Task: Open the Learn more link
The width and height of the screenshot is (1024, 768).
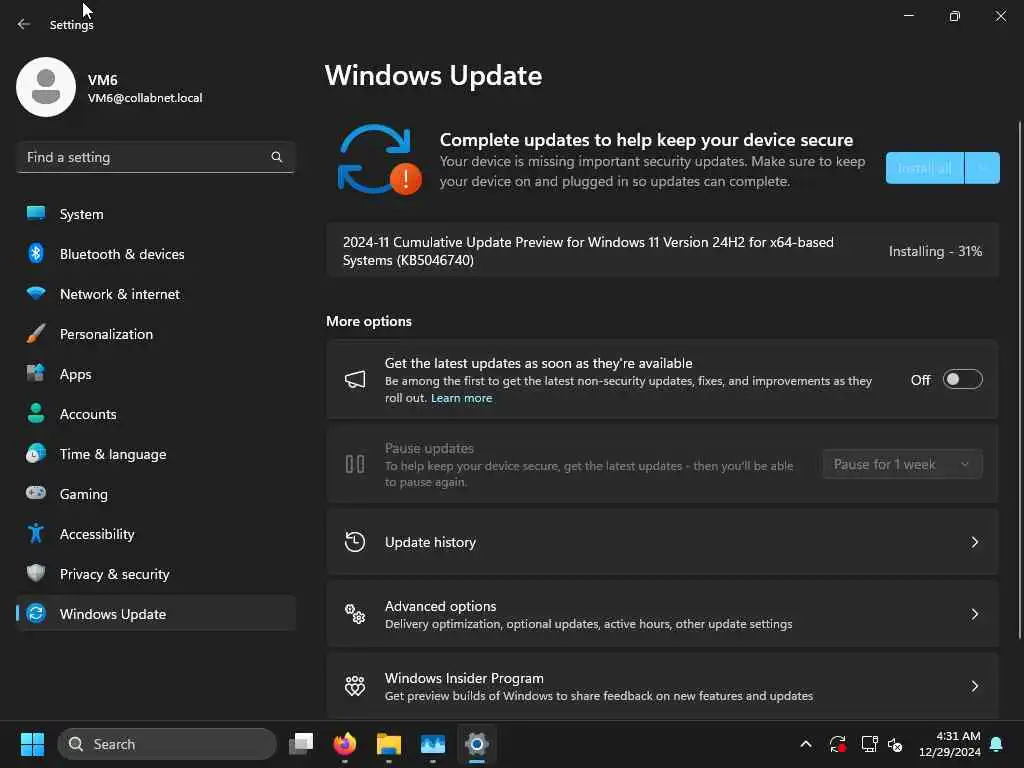Action: (x=461, y=398)
